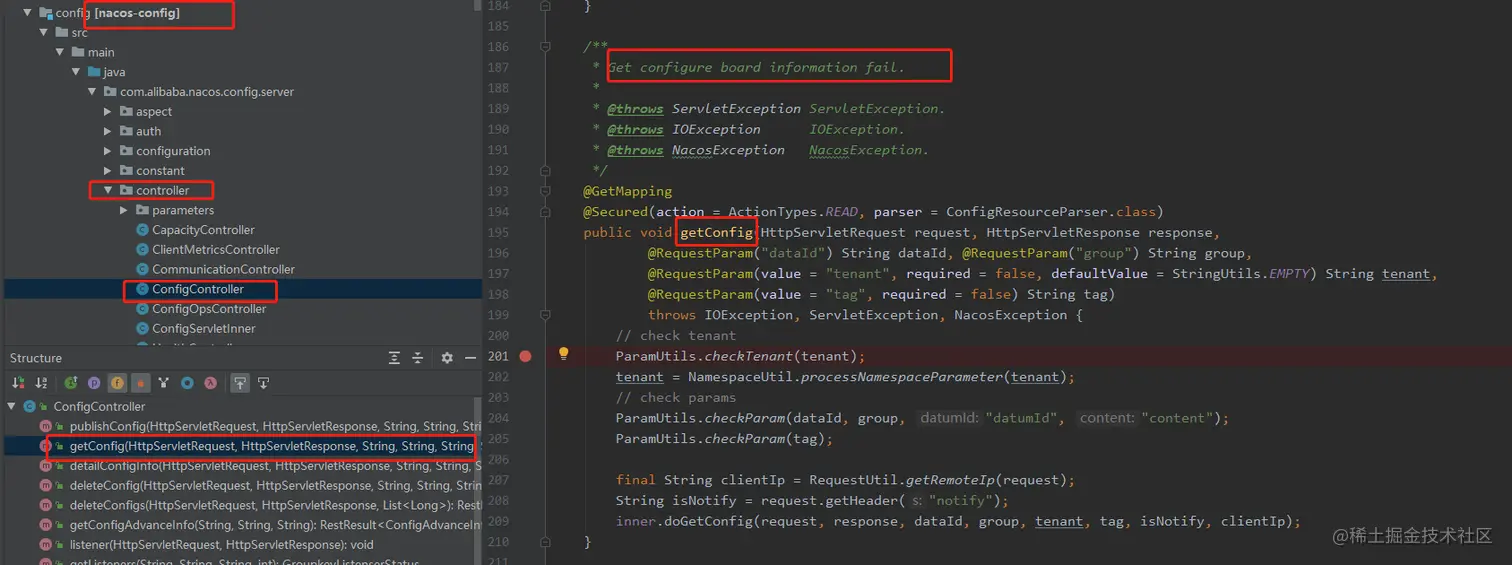The image size is (1512, 565).
Task: Toggle Autoscroll from Source in Structure
Action: (x=264, y=383)
